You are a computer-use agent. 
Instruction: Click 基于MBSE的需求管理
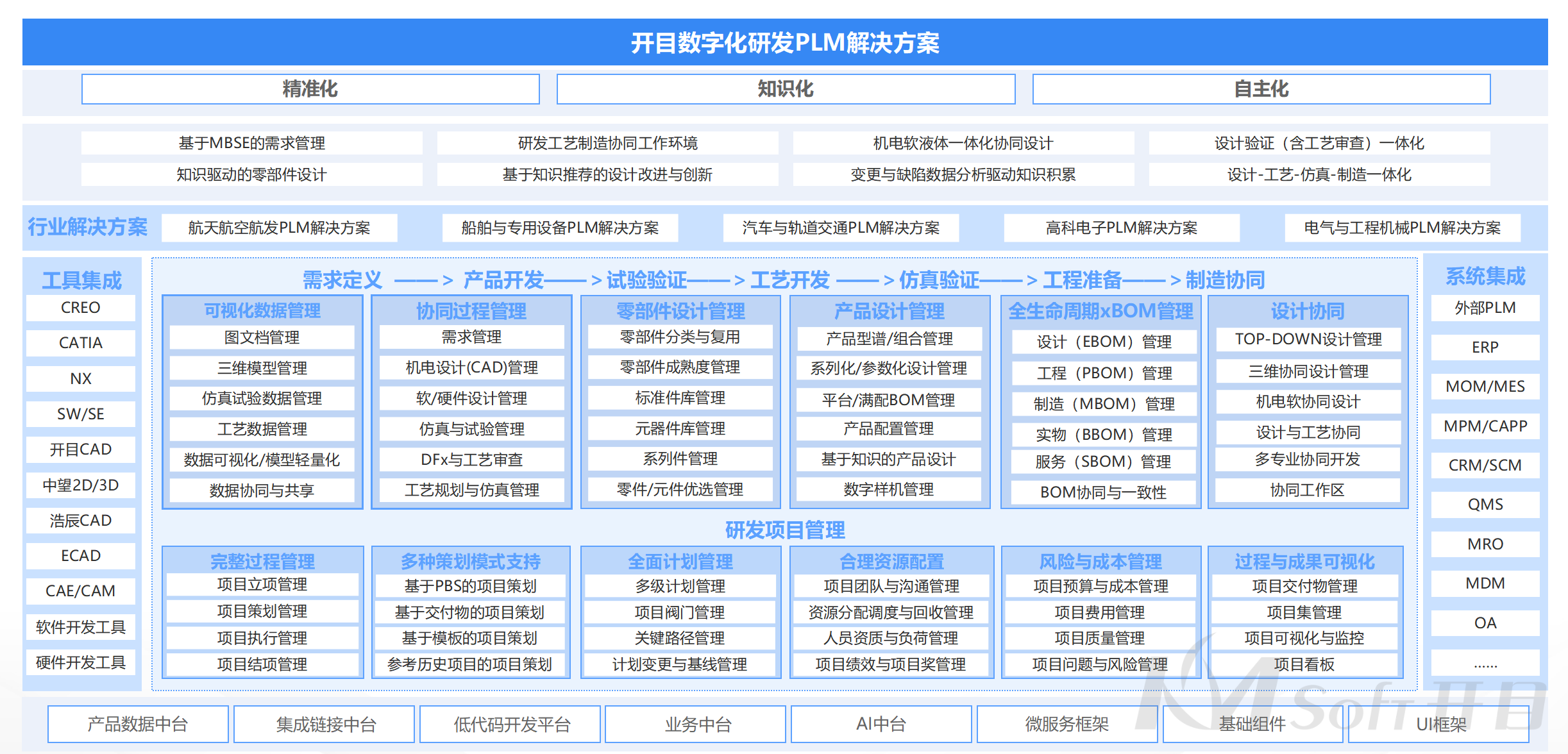point(252,143)
